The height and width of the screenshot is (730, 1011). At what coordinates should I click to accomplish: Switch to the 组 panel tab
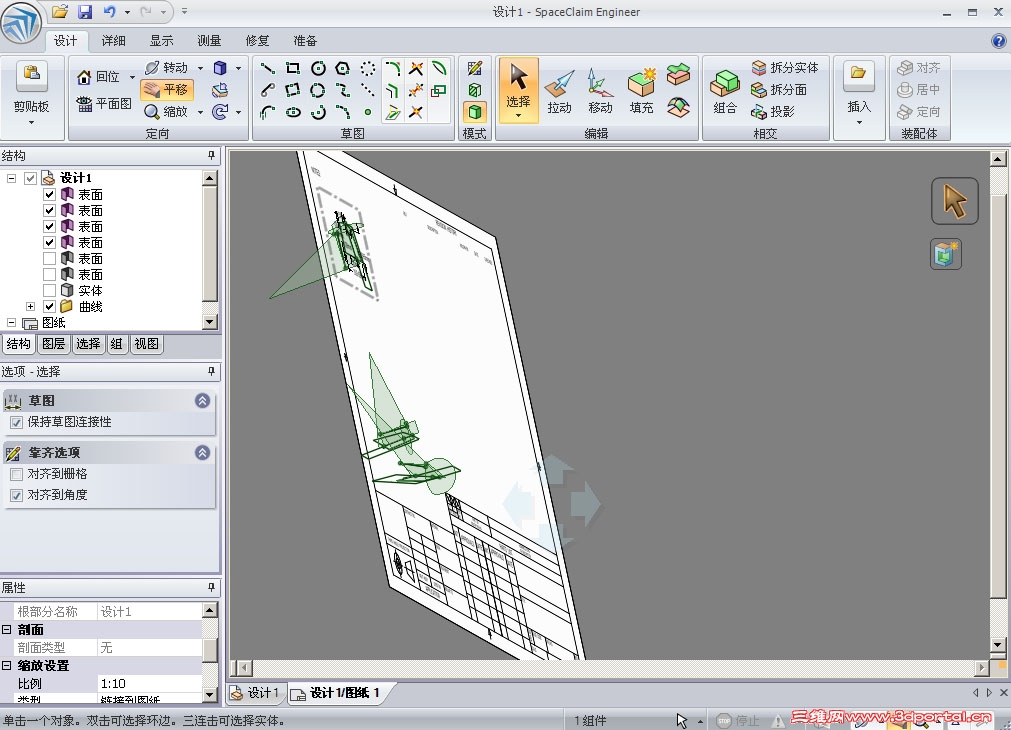[x=116, y=344]
